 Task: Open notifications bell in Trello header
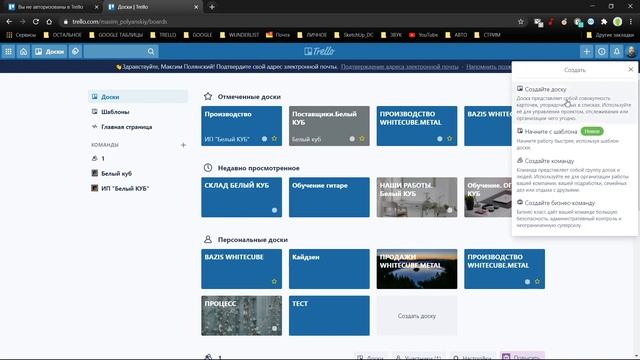617,51
